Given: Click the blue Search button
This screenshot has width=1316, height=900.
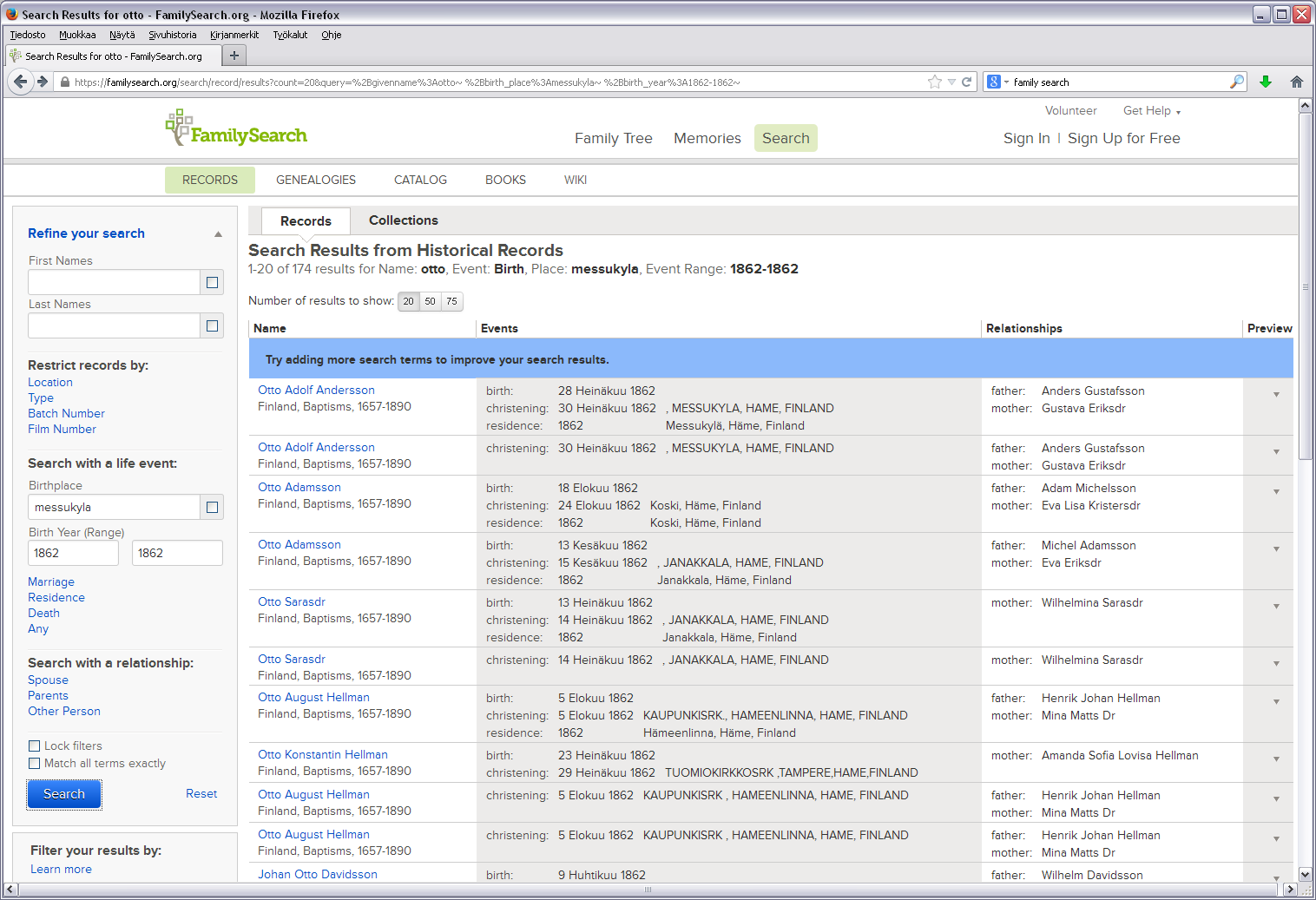Looking at the screenshot, I should 64,794.
